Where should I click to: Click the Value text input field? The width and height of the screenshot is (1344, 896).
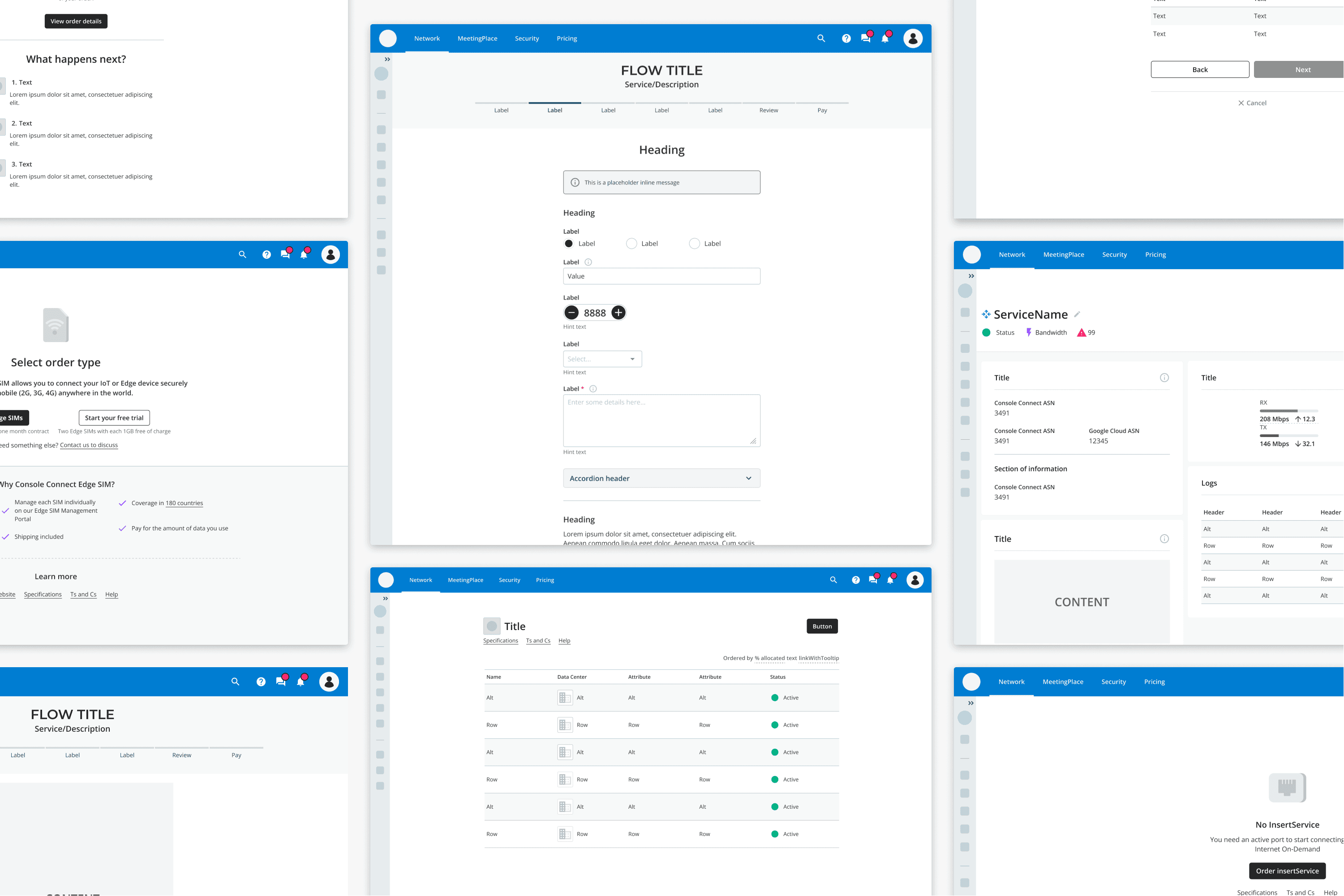point(661,276)
